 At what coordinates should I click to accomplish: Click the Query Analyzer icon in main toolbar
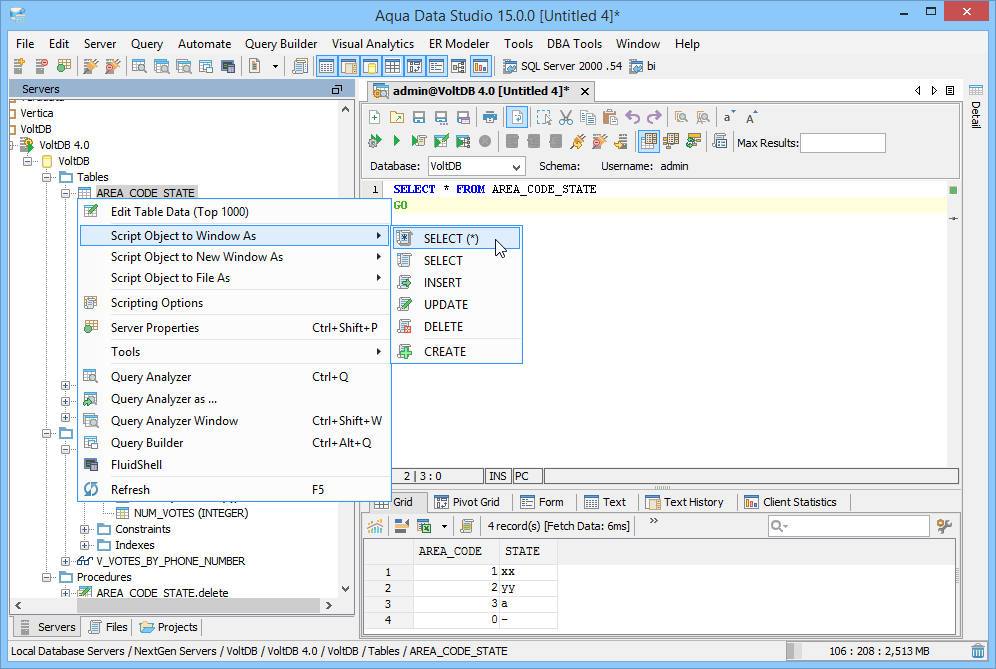pyautogui.click(x=139, y=66)
